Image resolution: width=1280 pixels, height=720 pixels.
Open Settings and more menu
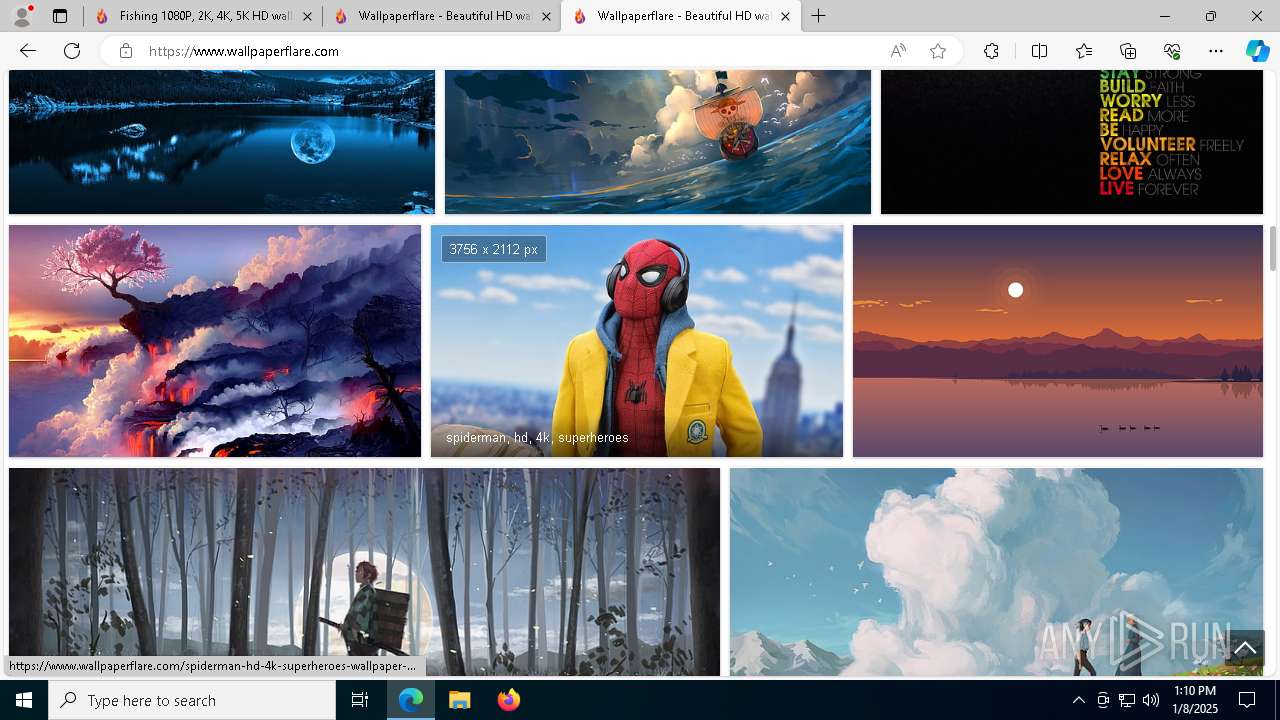(1216, 51)
